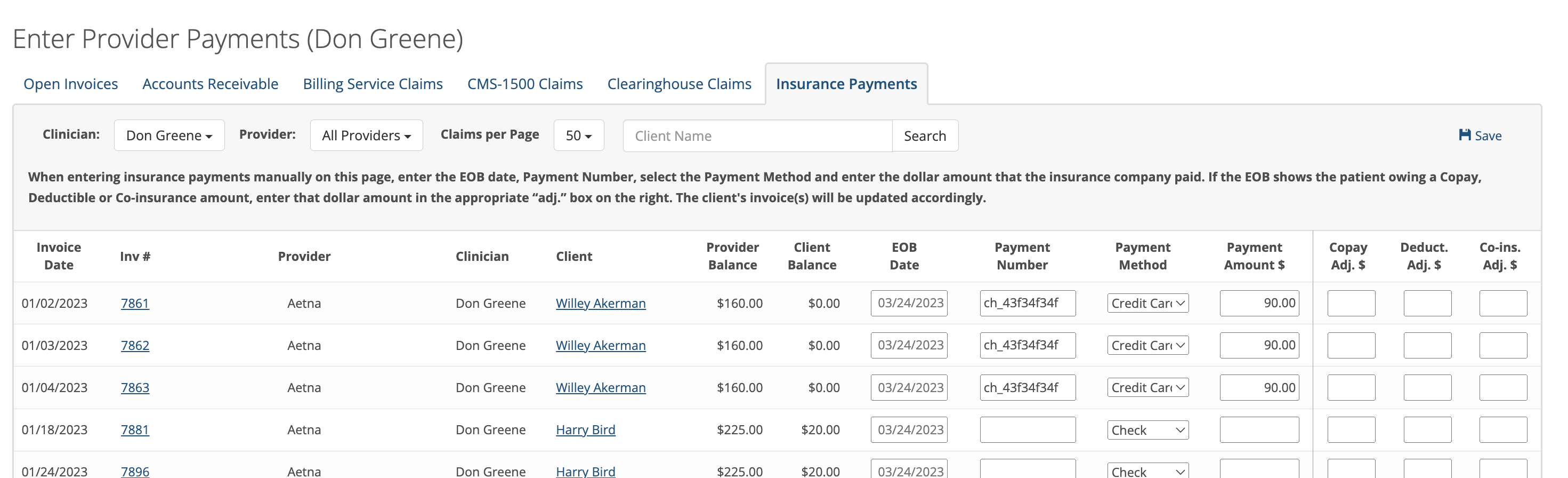This screenshot has width=1568, height=478.
Task: Select the 01/02/2023 invoice date cell
Action: click(55, 303)
